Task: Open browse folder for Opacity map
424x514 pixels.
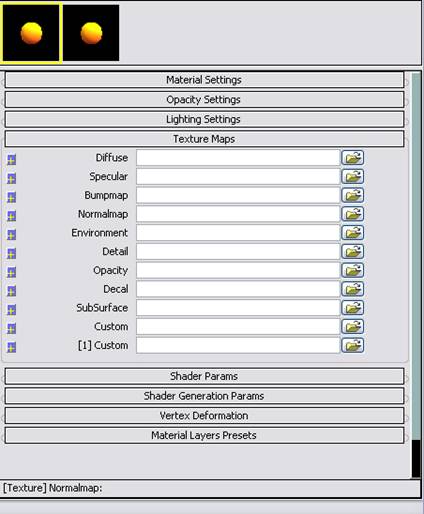Action: click(x=353, y=270)
